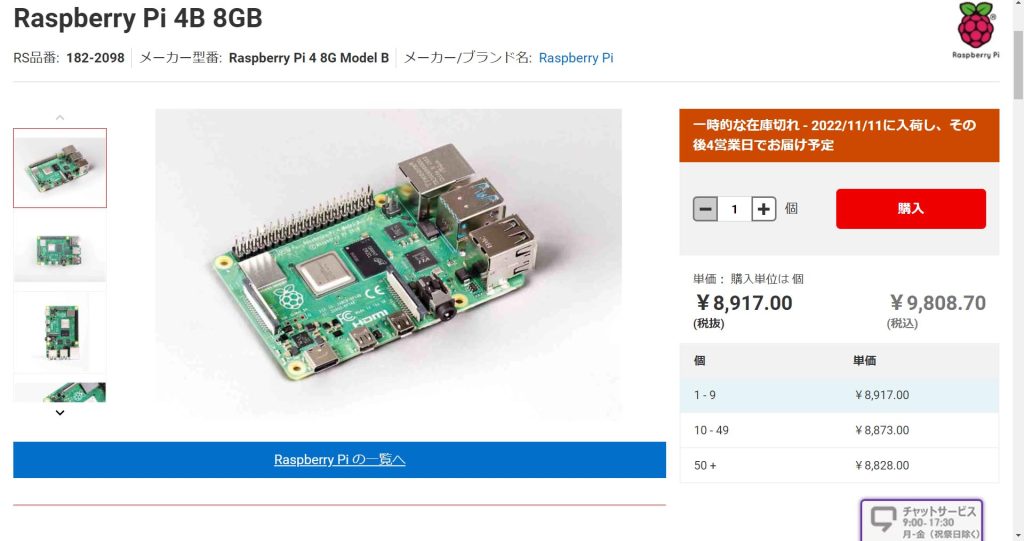Increase quantity with the plus button
Image resolution: width=1024 pixels, height=541 pixels.
point(763,209)
